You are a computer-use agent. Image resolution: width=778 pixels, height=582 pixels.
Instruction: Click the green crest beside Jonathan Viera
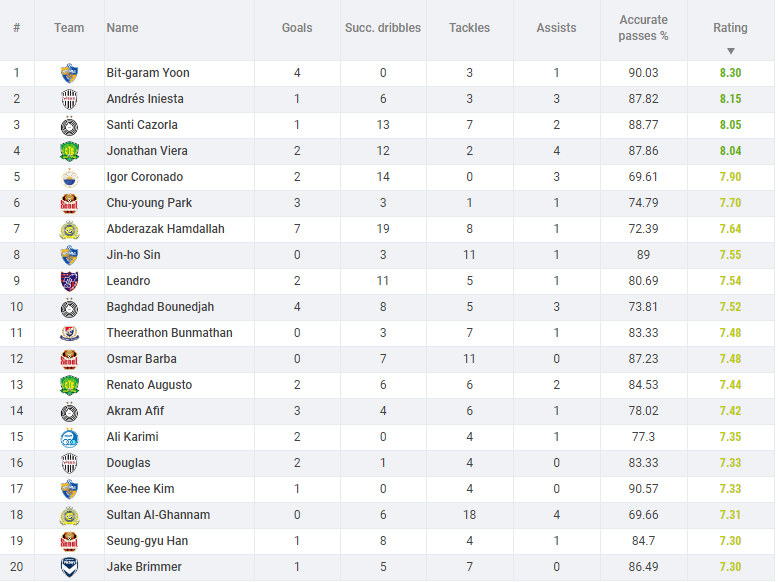(69, 151)
